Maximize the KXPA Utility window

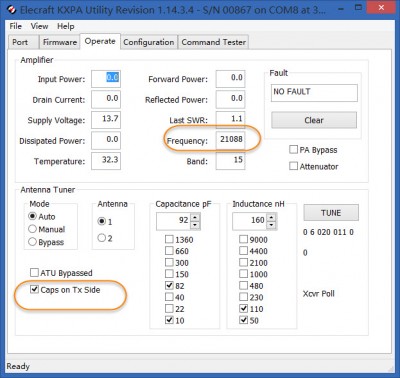(358, 8)
